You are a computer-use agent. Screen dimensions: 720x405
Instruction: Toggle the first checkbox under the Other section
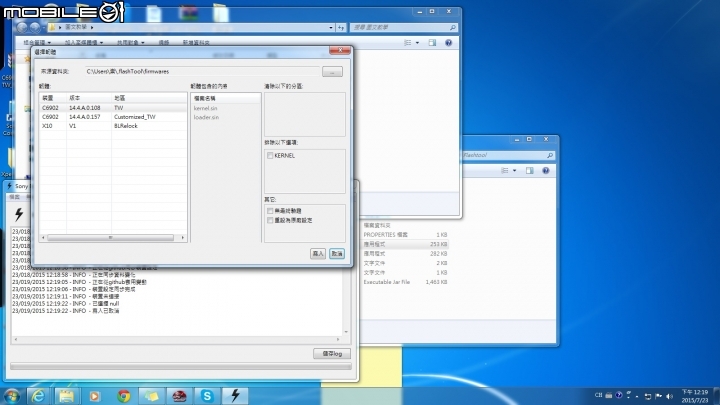[270, 211]
